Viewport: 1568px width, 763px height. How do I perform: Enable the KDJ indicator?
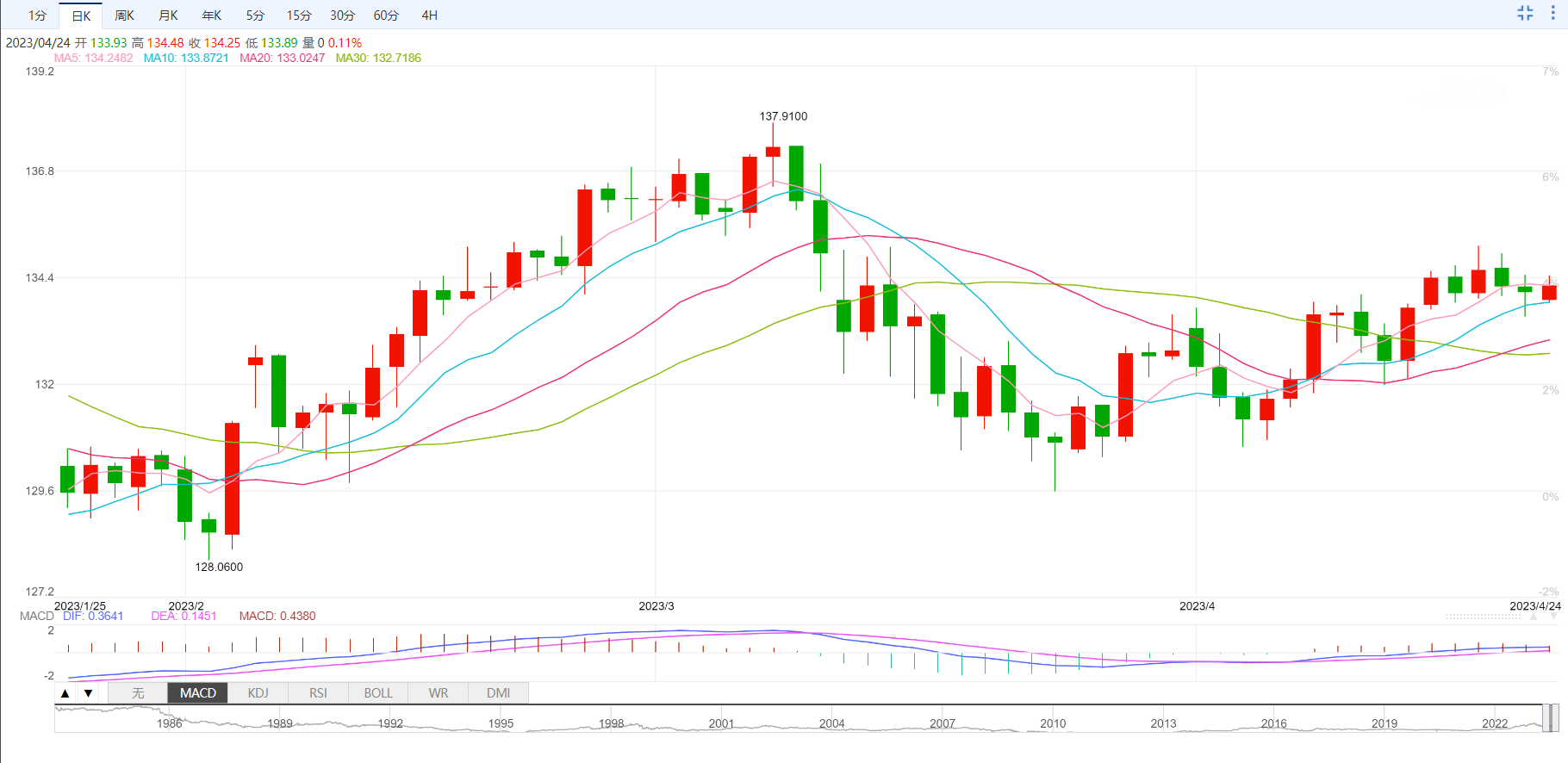point(258,693)
